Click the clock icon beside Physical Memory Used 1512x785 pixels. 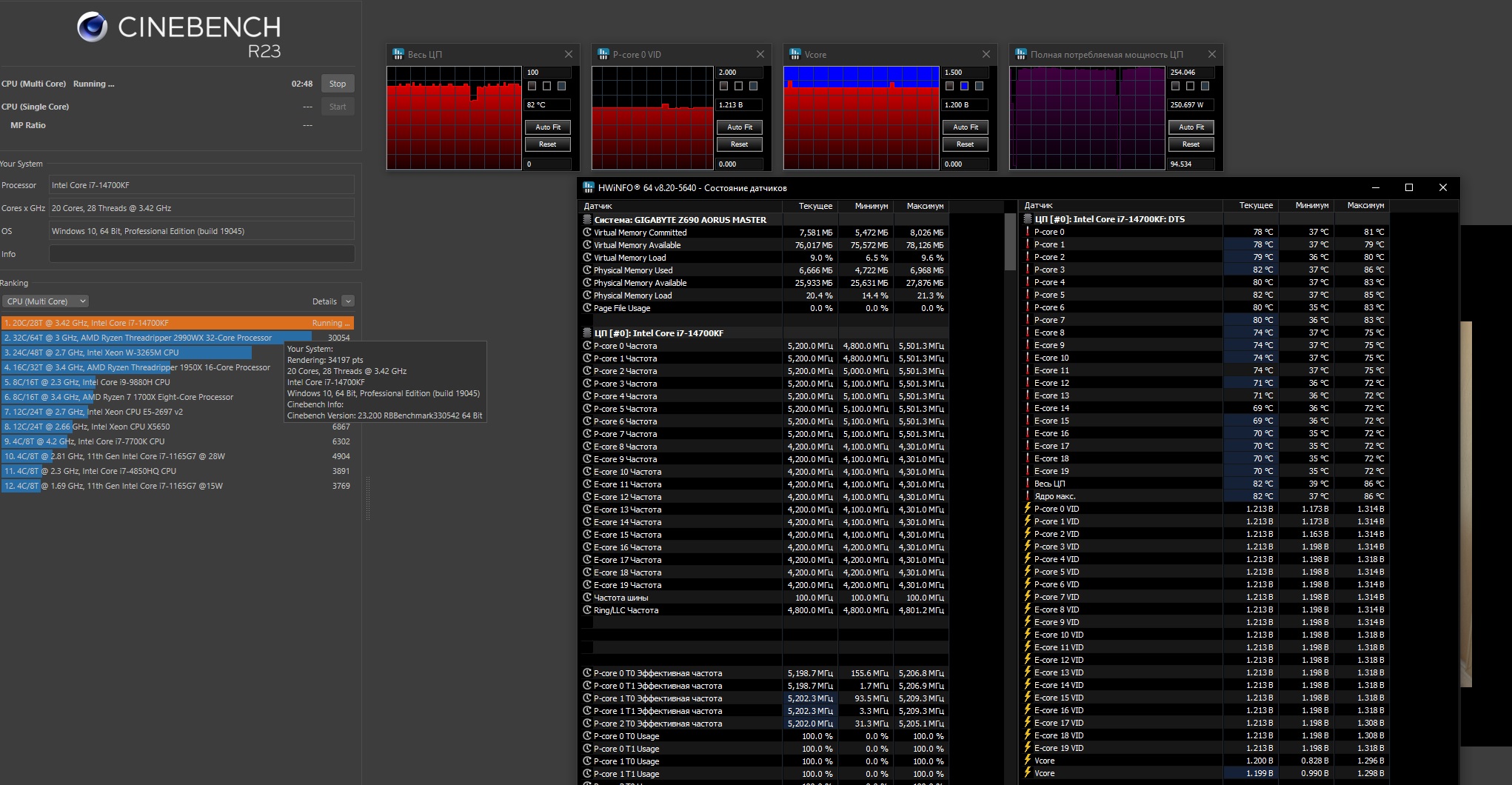[587, 270]
